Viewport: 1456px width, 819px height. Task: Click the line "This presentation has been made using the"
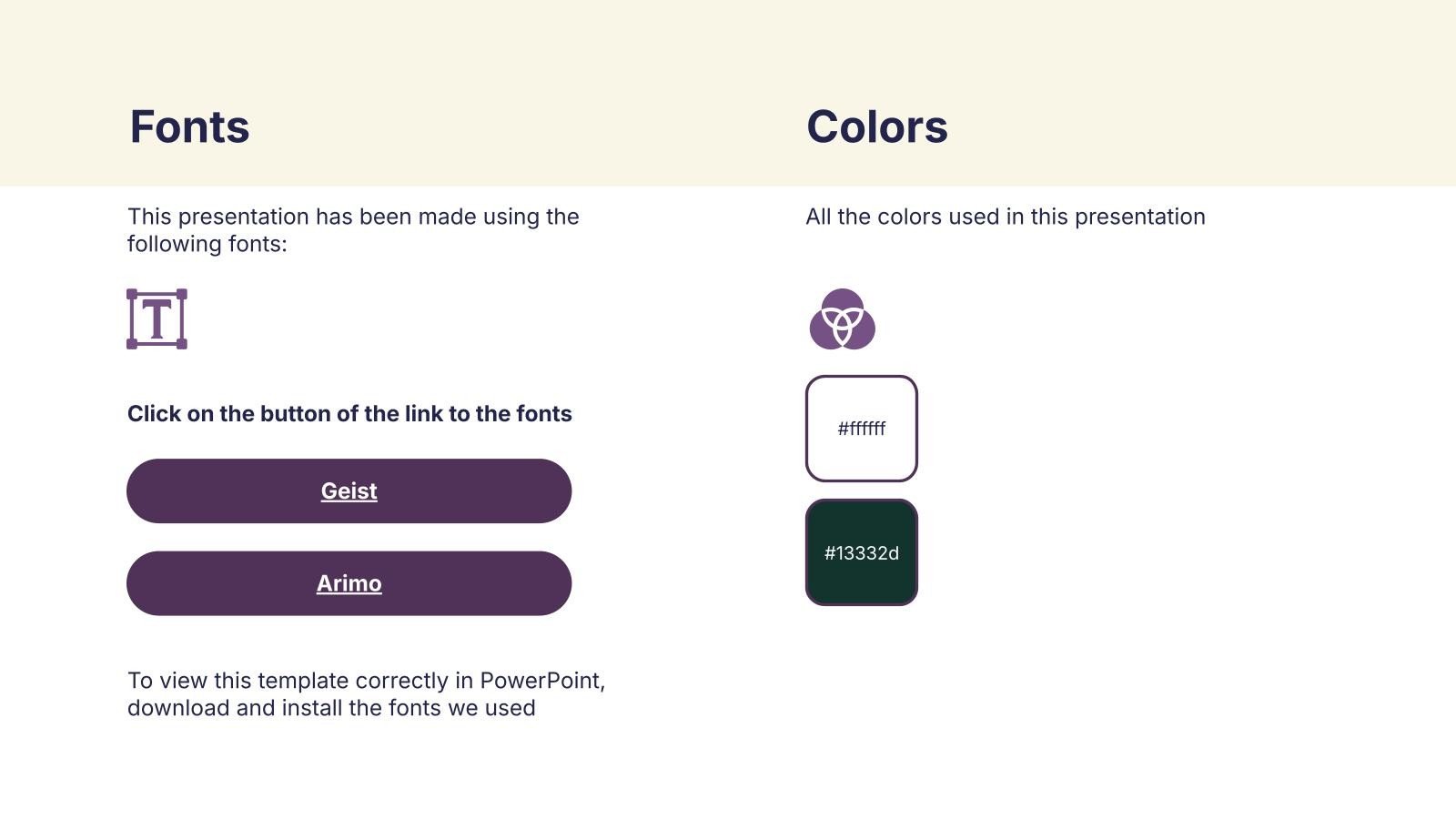click(x=353, y=217)
